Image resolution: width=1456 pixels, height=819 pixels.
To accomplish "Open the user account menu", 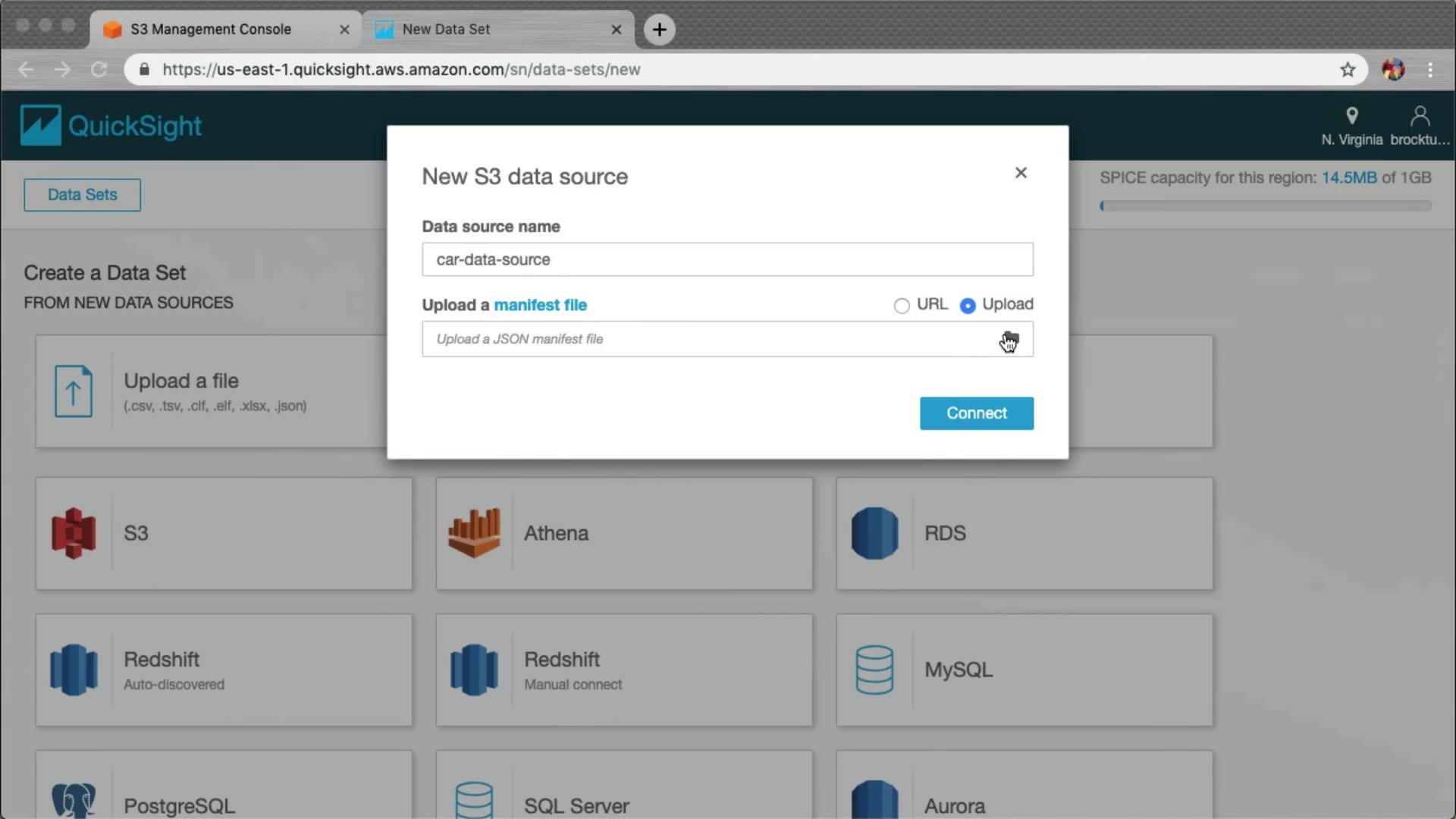I will (1420, 126).
